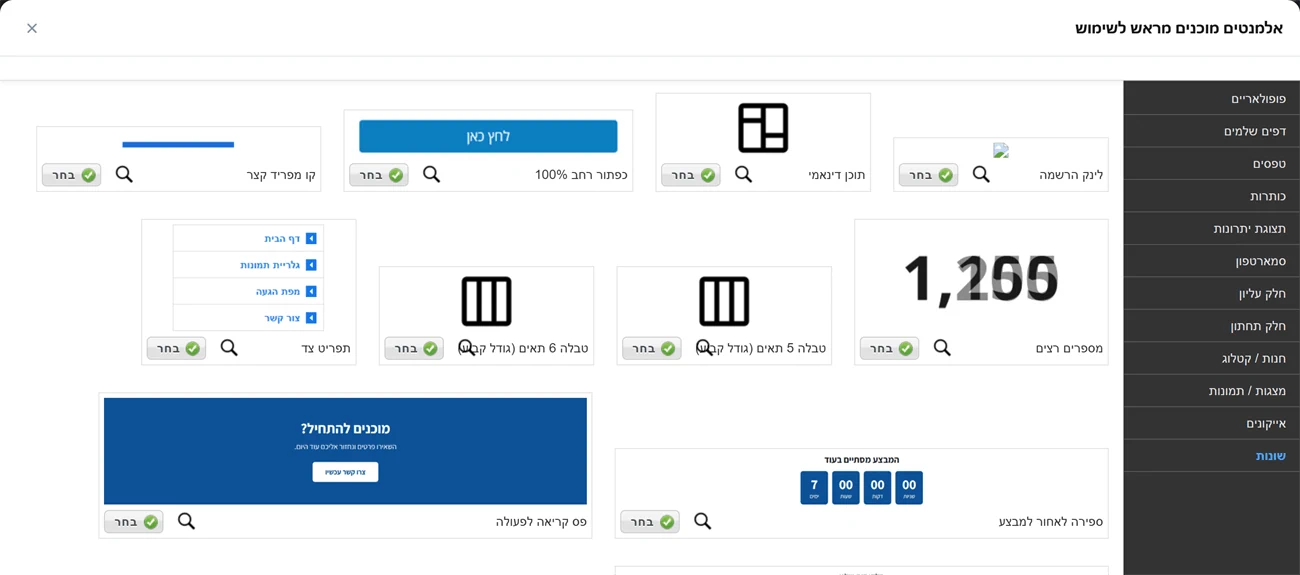Click the broken image in לינק הרשמה card
Viewport: 1300px width, 575px height.
pyautogui.click(x=1001, y=150)
